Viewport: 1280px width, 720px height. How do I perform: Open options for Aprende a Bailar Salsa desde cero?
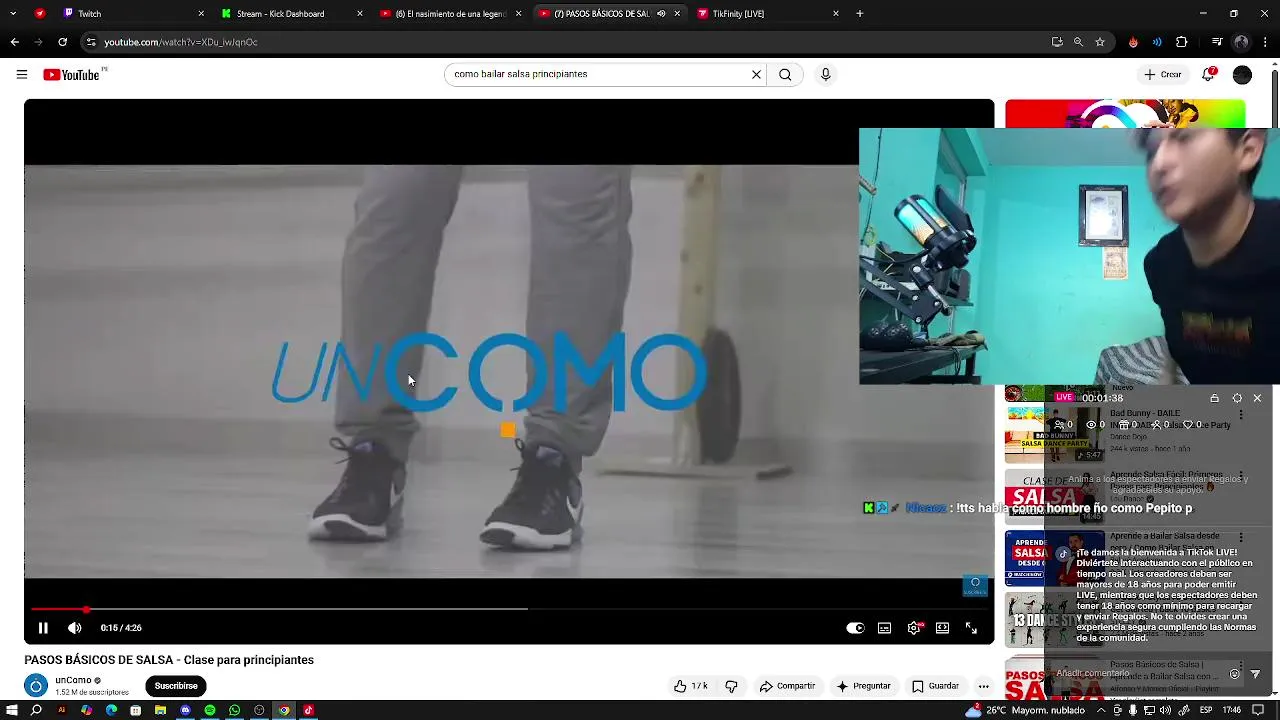[1241, 538]
